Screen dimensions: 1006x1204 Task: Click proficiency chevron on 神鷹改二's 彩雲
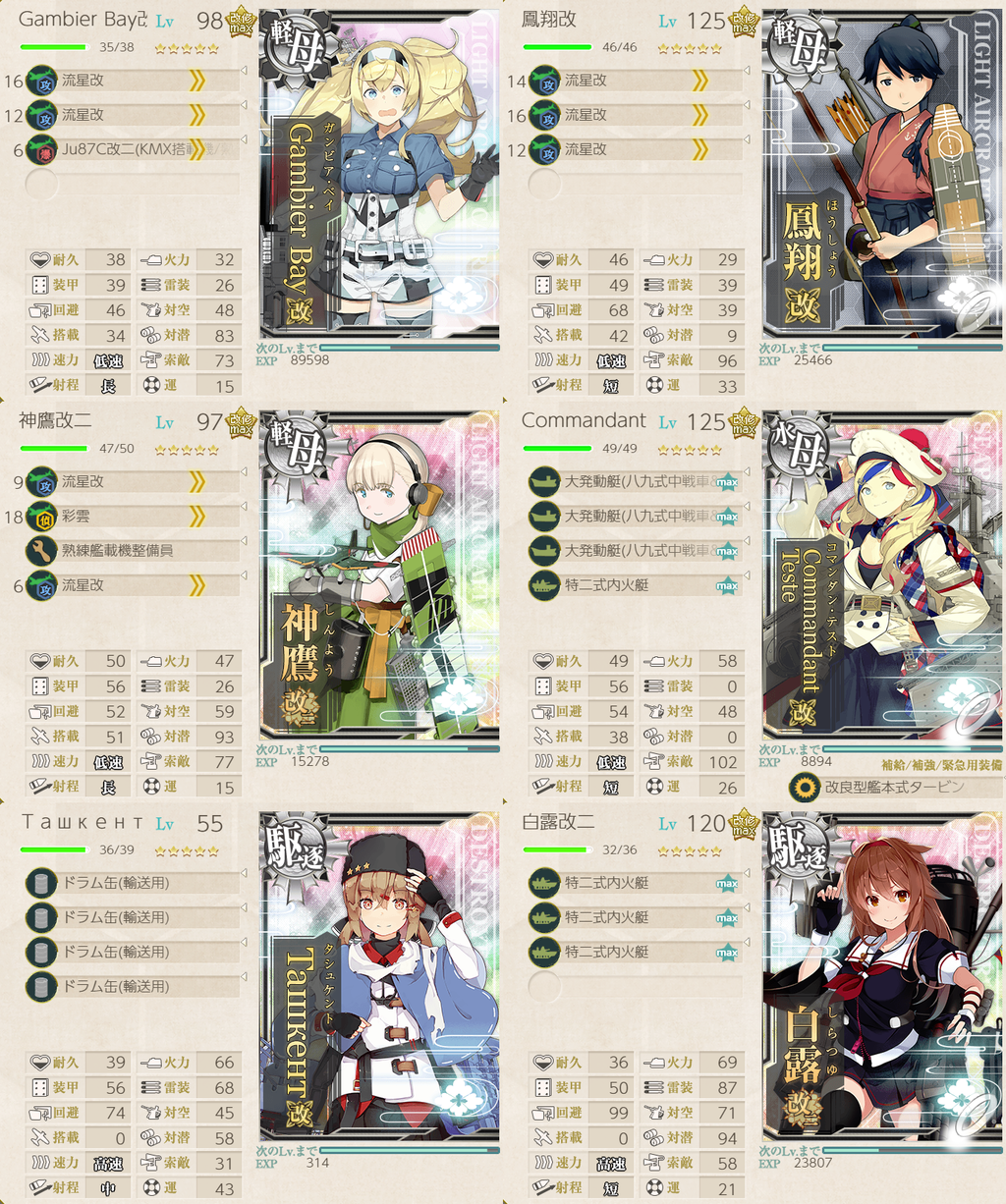tap(197, 517)
